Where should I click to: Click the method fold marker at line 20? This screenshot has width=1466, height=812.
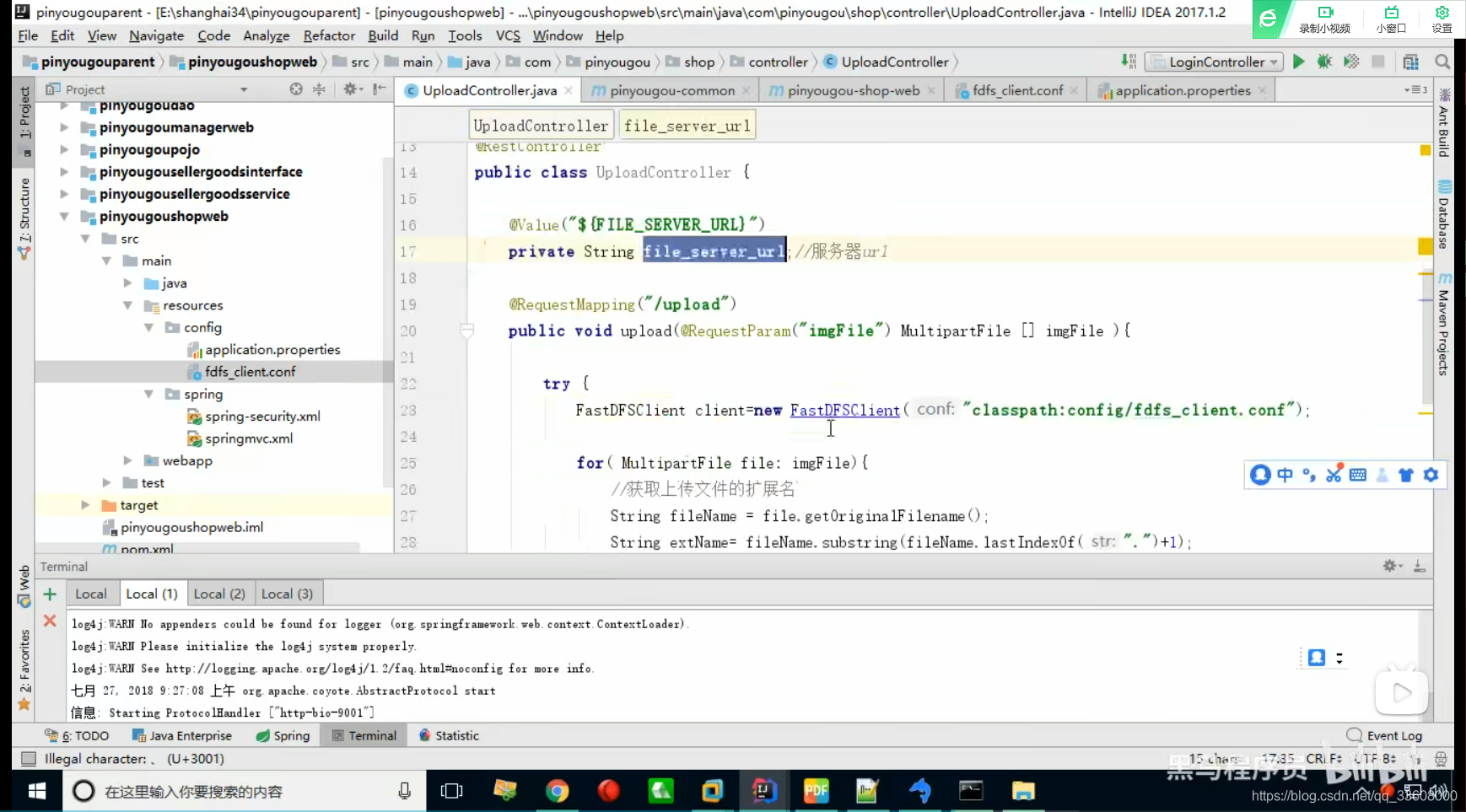[466, 331]
